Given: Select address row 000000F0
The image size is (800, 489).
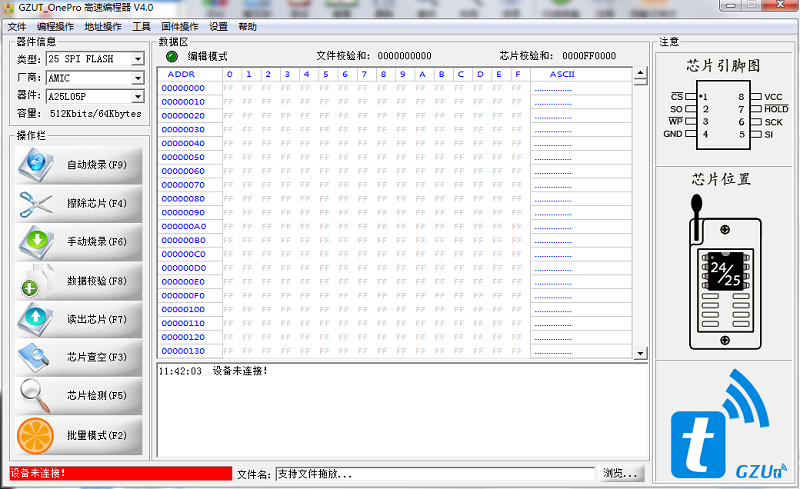Looking at the screenshot, I should [x=183, y=296].
